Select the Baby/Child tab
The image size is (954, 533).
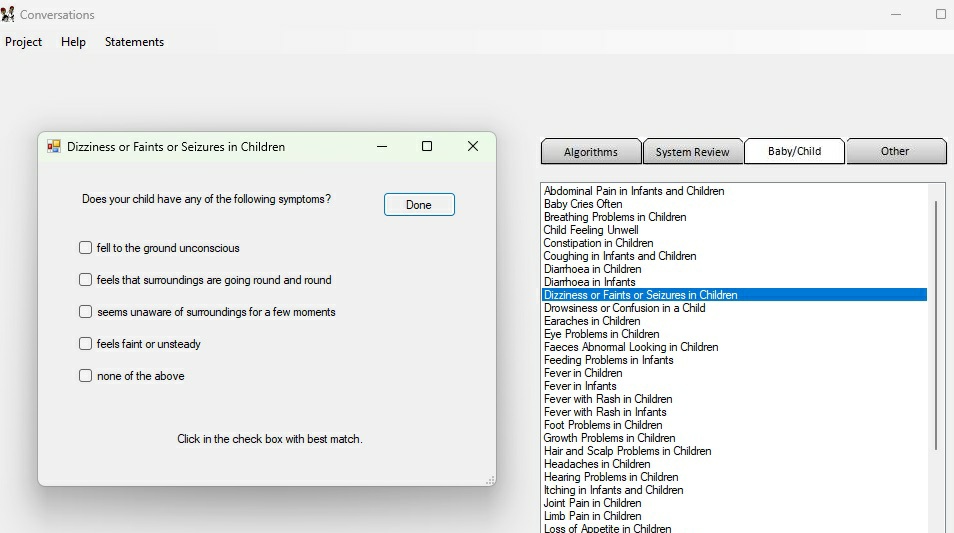(x=795, y=151)
